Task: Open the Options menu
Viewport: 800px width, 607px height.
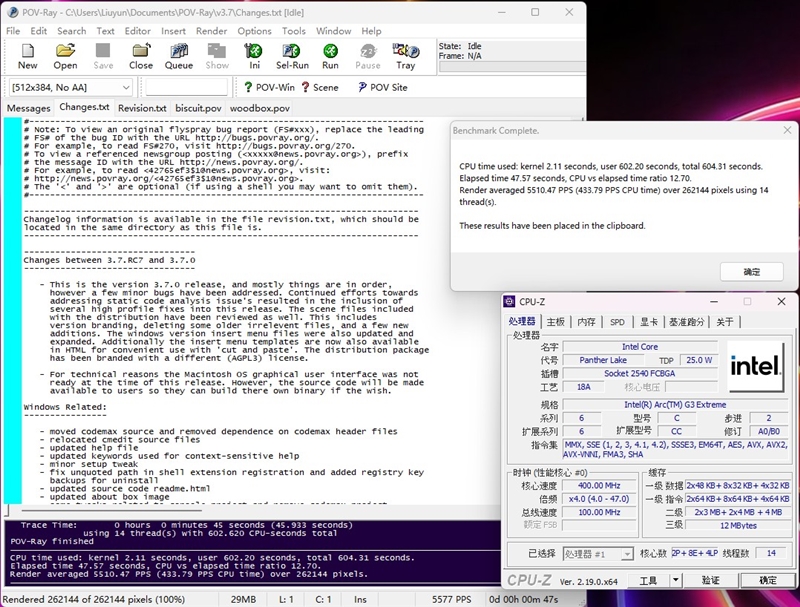Action: [254, 31]
